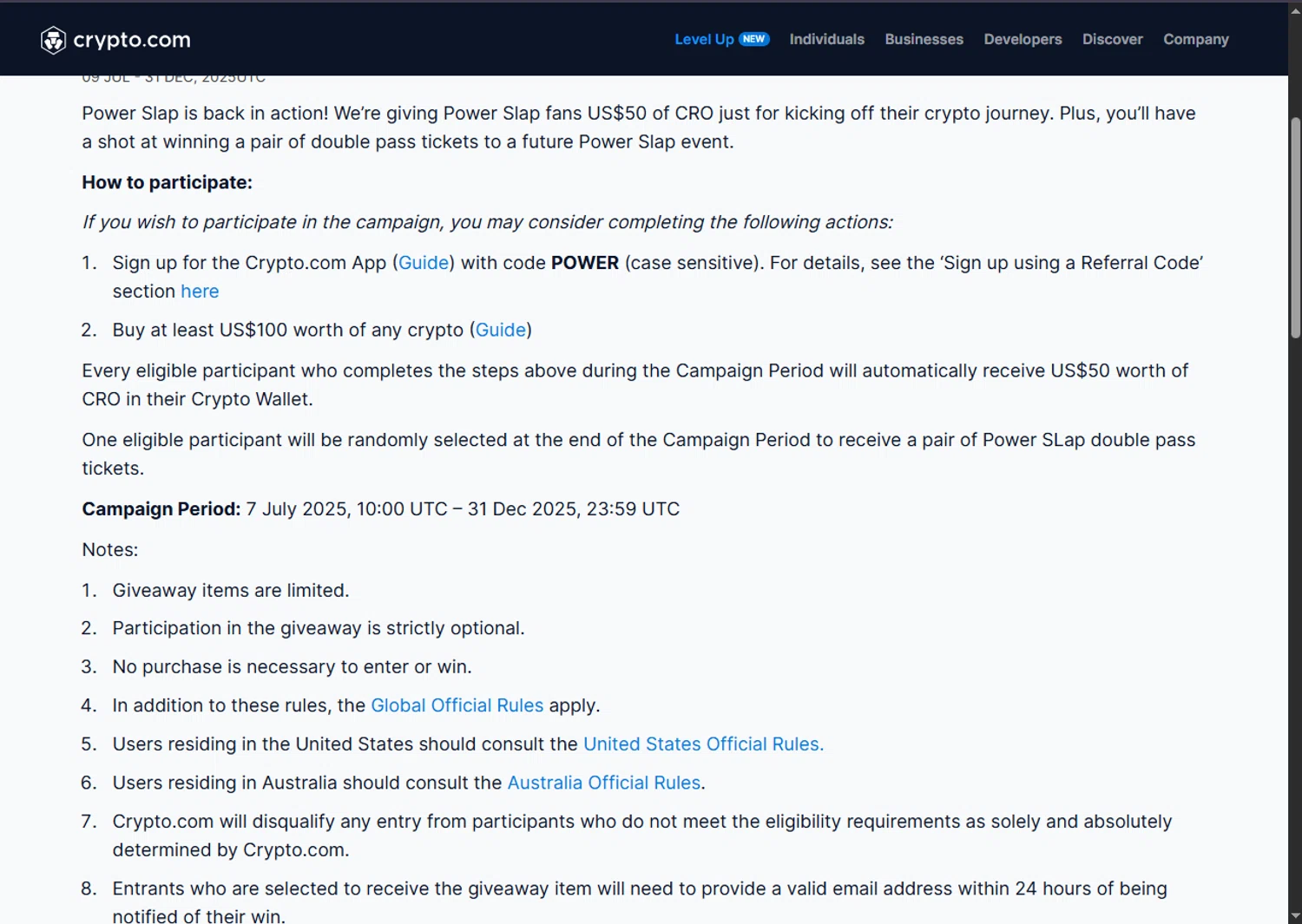Click the 'Every eligible participant who completes' paragraph
Image resolution: width=1302 pixels, height=924 pixels.
(x=635, y=385)
